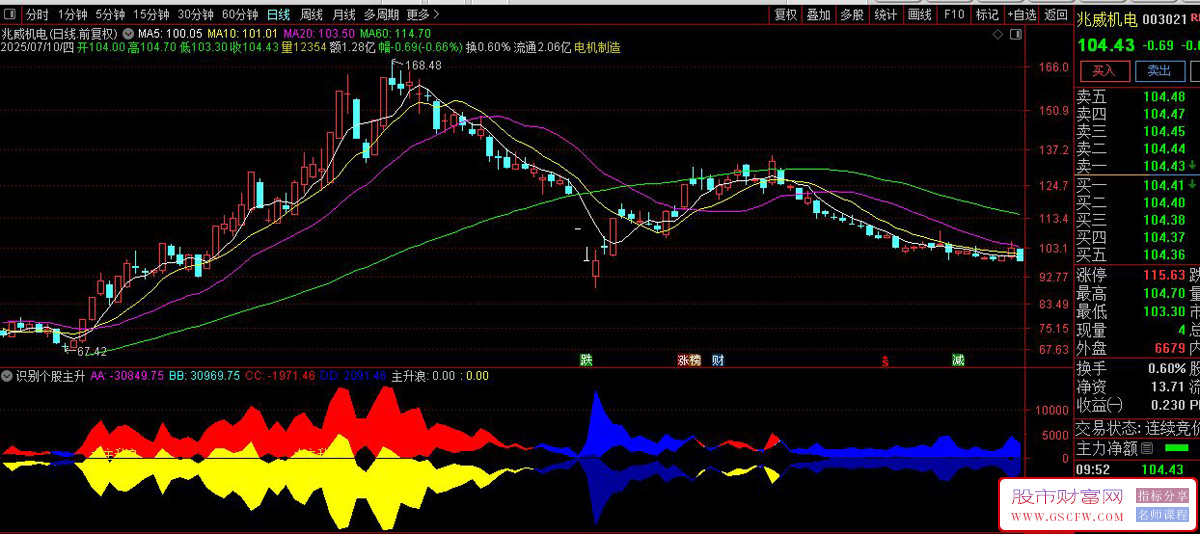Click the 买二 price 104.40
Screen dimensions: 1200x534
[x=1164, y=202]
